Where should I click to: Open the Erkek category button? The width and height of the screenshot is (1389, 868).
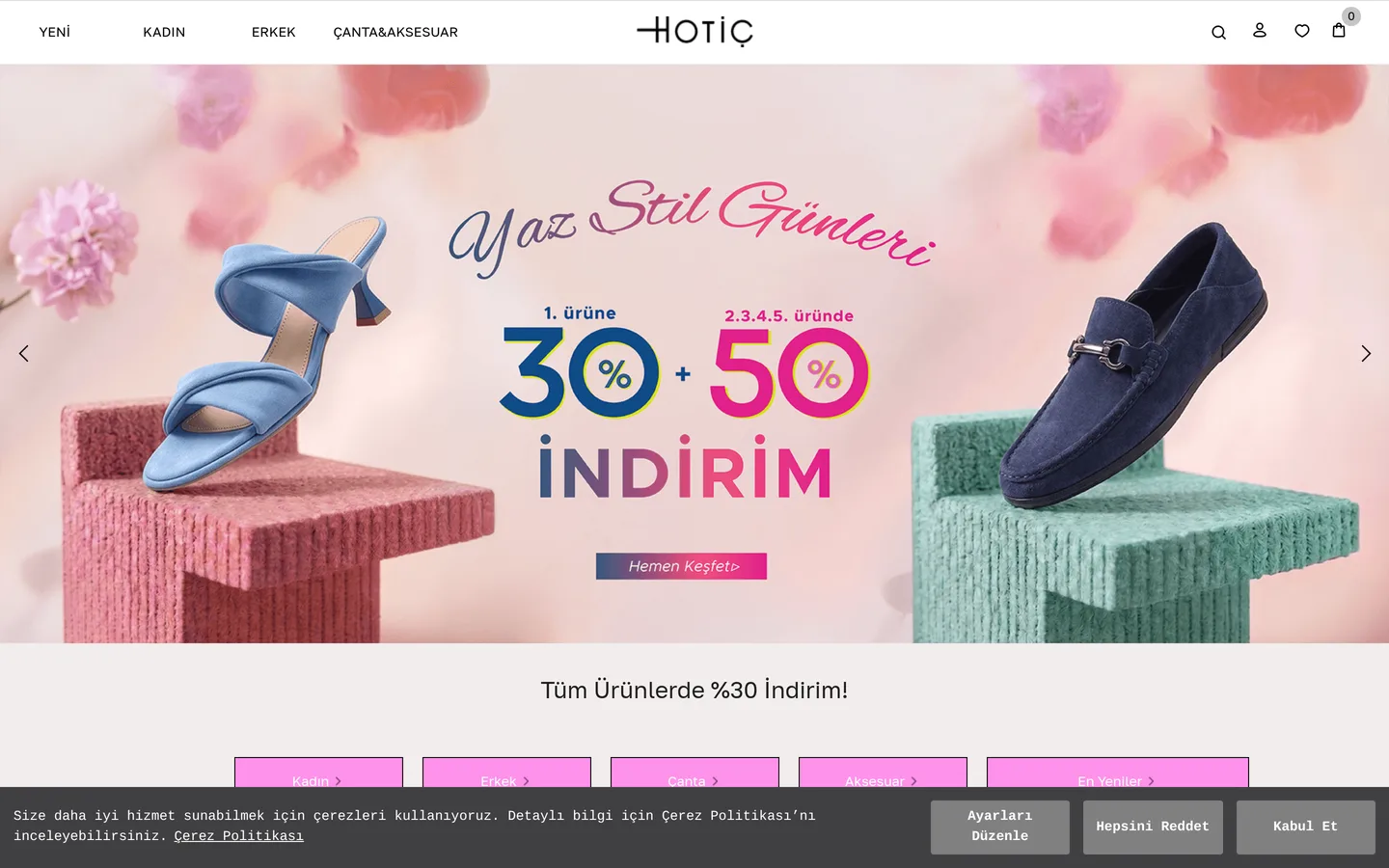506,773
